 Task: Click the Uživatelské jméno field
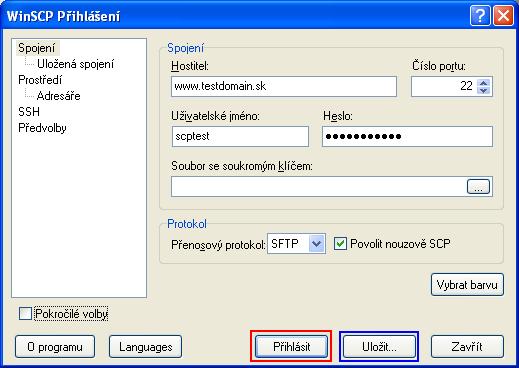click(x=240, y=136)
